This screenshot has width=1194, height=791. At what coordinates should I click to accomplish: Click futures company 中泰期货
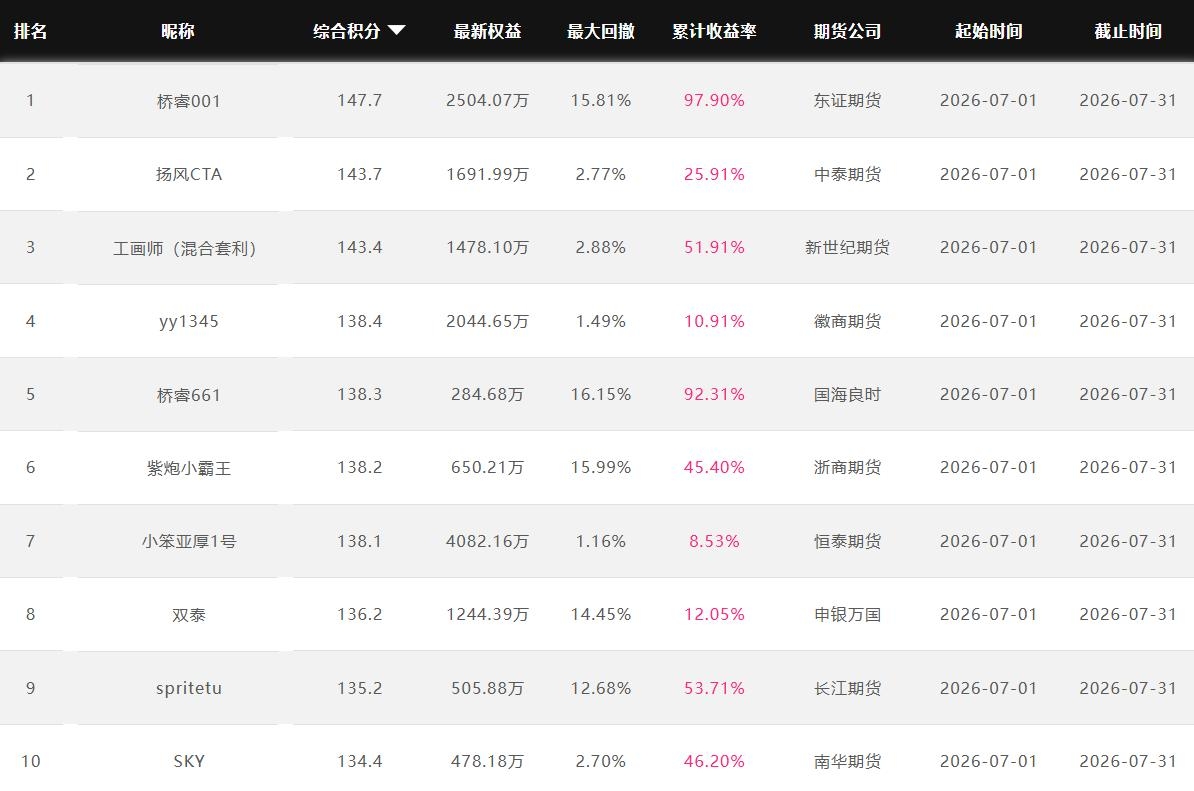(848, 174)
